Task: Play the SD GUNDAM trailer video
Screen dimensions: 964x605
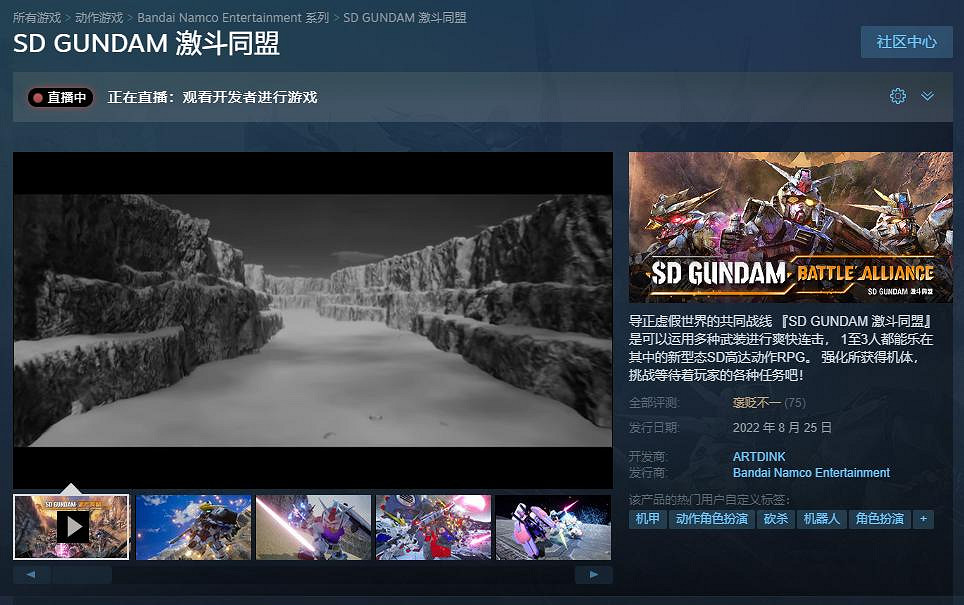Action: [x=70, y=527]
